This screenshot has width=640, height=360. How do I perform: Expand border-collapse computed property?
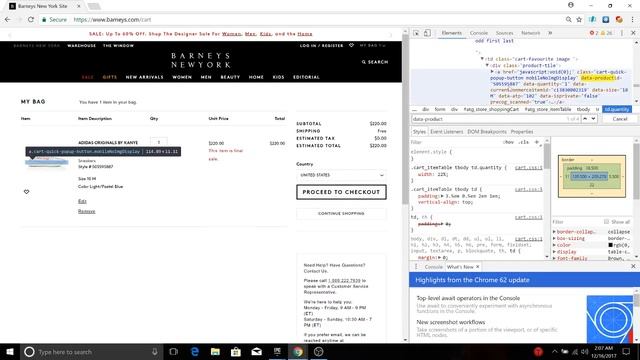click(x=554, y=232)
